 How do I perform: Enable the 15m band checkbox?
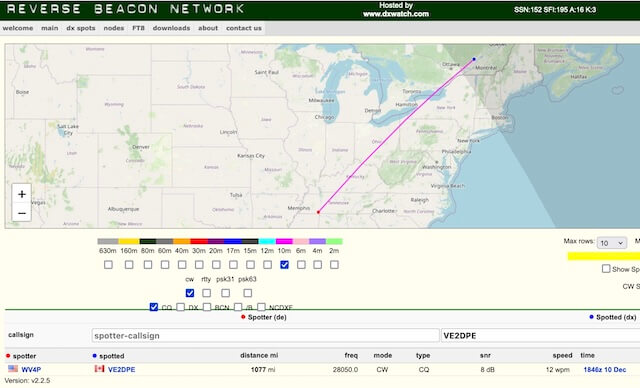click(x=250, y=265)
